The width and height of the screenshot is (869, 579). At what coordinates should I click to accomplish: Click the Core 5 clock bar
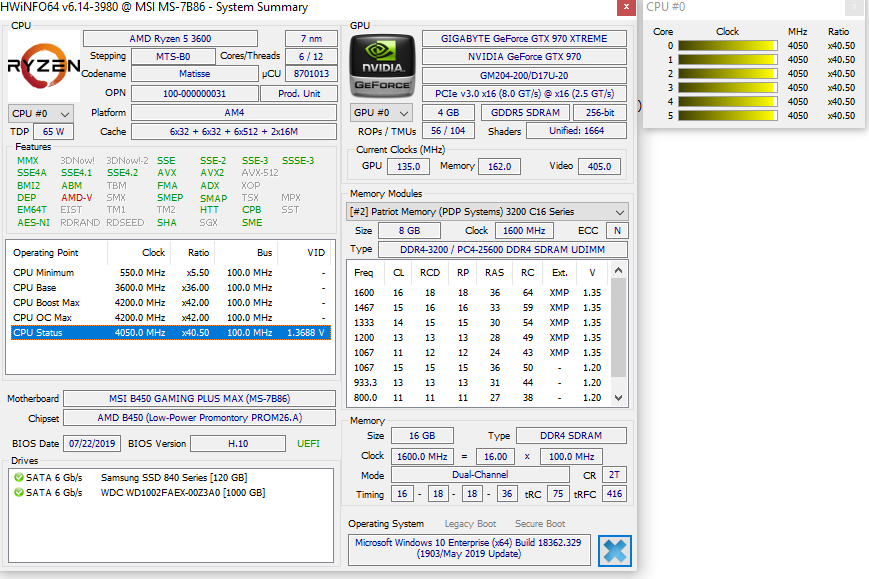pyautogui.click(x=728, y=115)
